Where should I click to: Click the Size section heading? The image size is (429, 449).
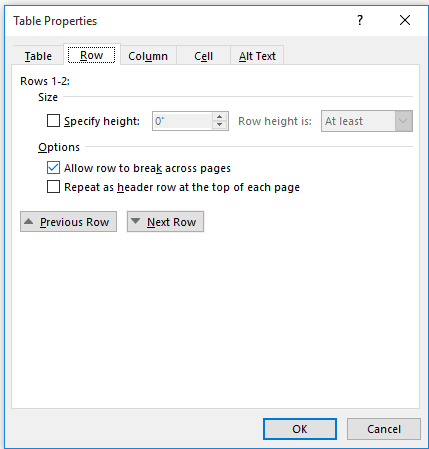48,97
